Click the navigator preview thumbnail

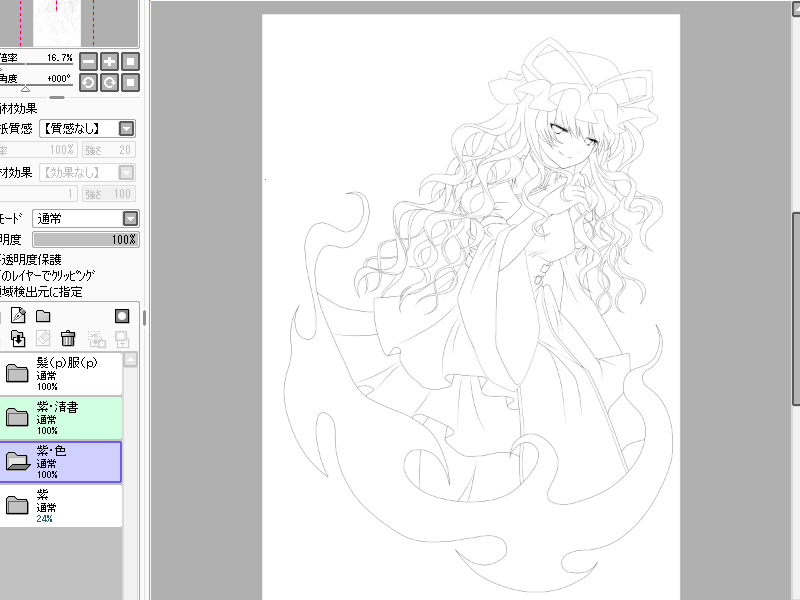coord(57,22)
